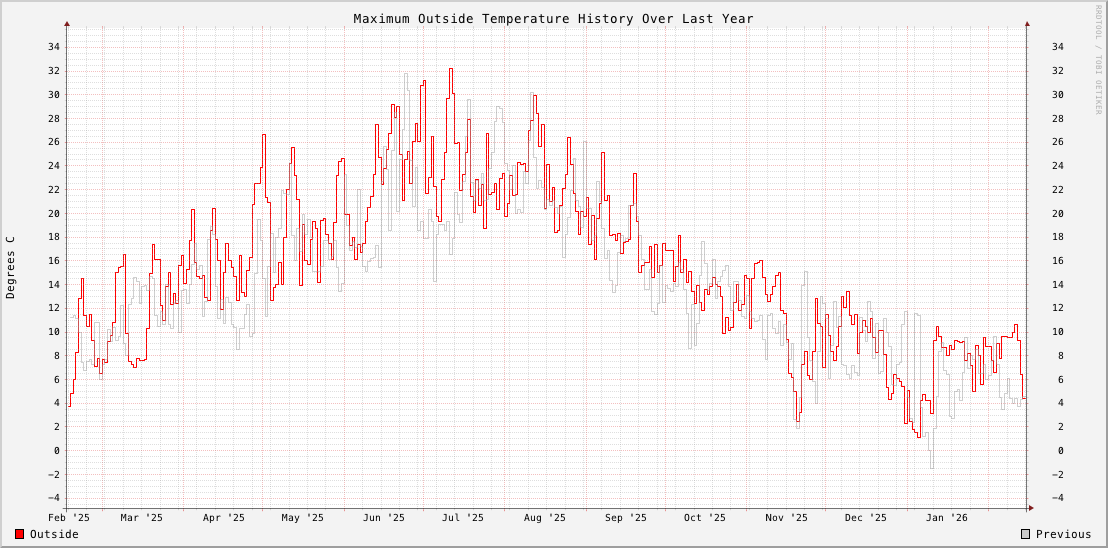Viewport: 1108px width, 548px height.
Task: Click the Jan '26 time axis label
Action: [x=947, y=518]
